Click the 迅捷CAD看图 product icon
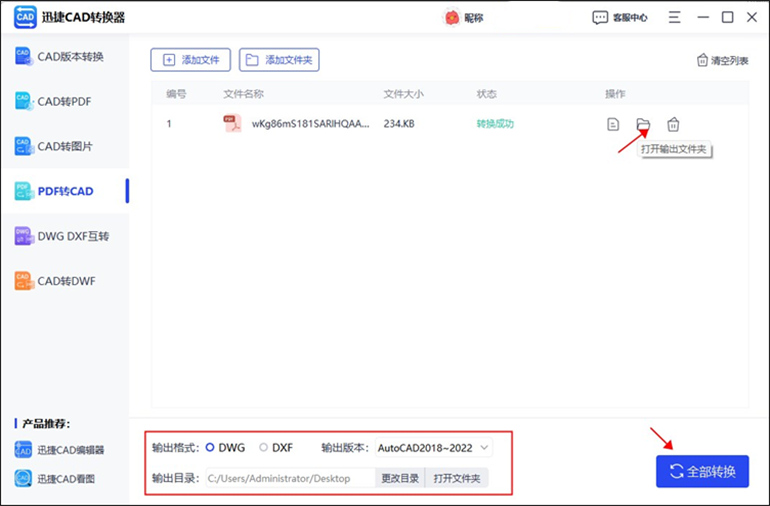 23,478
